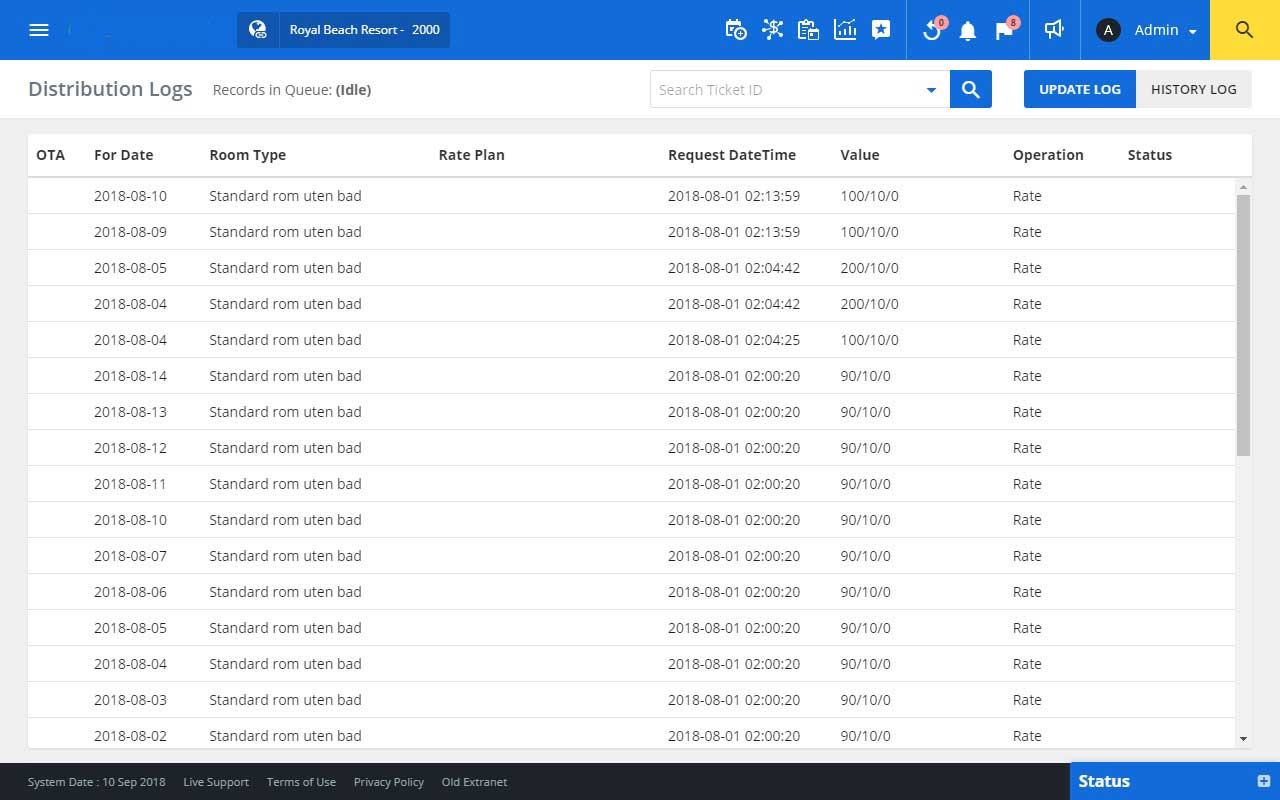Open the flag alerts with badge 8
Image resolution: width=1280 pixels, height=800 pixels.
click(x=1005, y=29)
